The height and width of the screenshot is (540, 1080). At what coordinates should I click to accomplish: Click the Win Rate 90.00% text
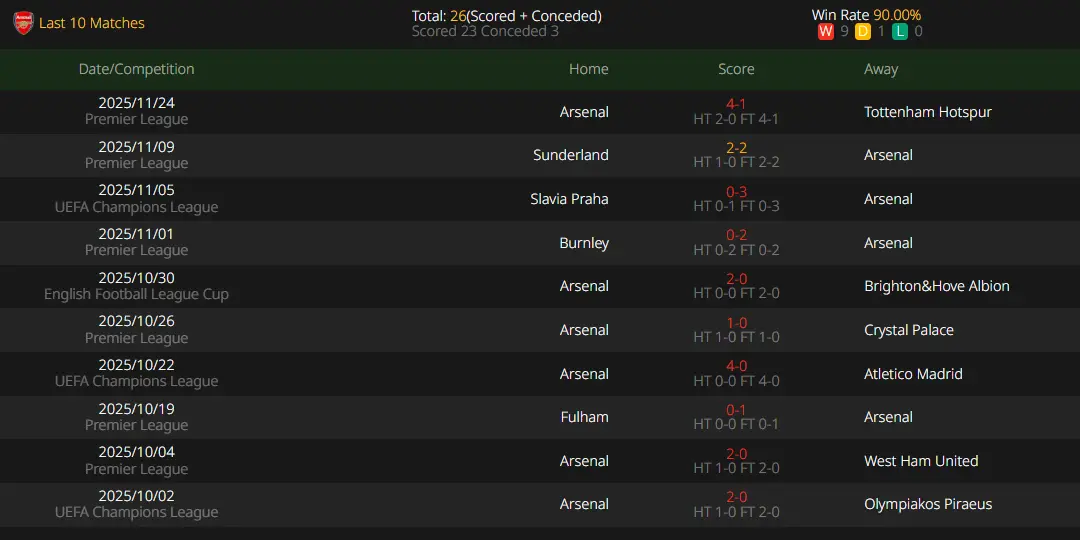(866, 15)
